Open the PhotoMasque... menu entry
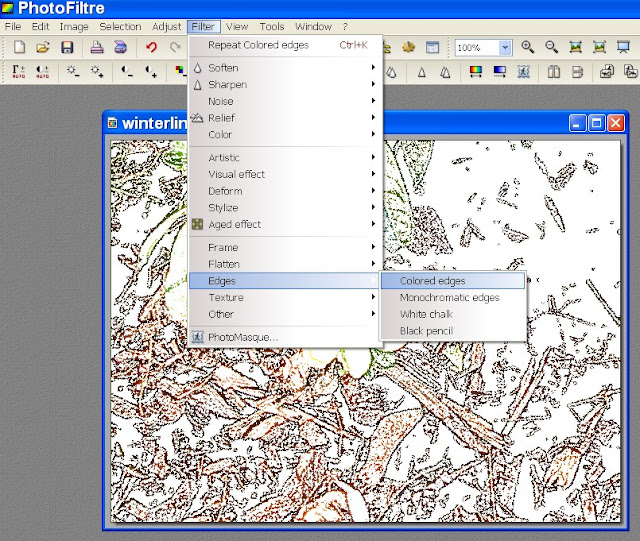The width and height of the screenshot is (640, 541). coord(285,337)
